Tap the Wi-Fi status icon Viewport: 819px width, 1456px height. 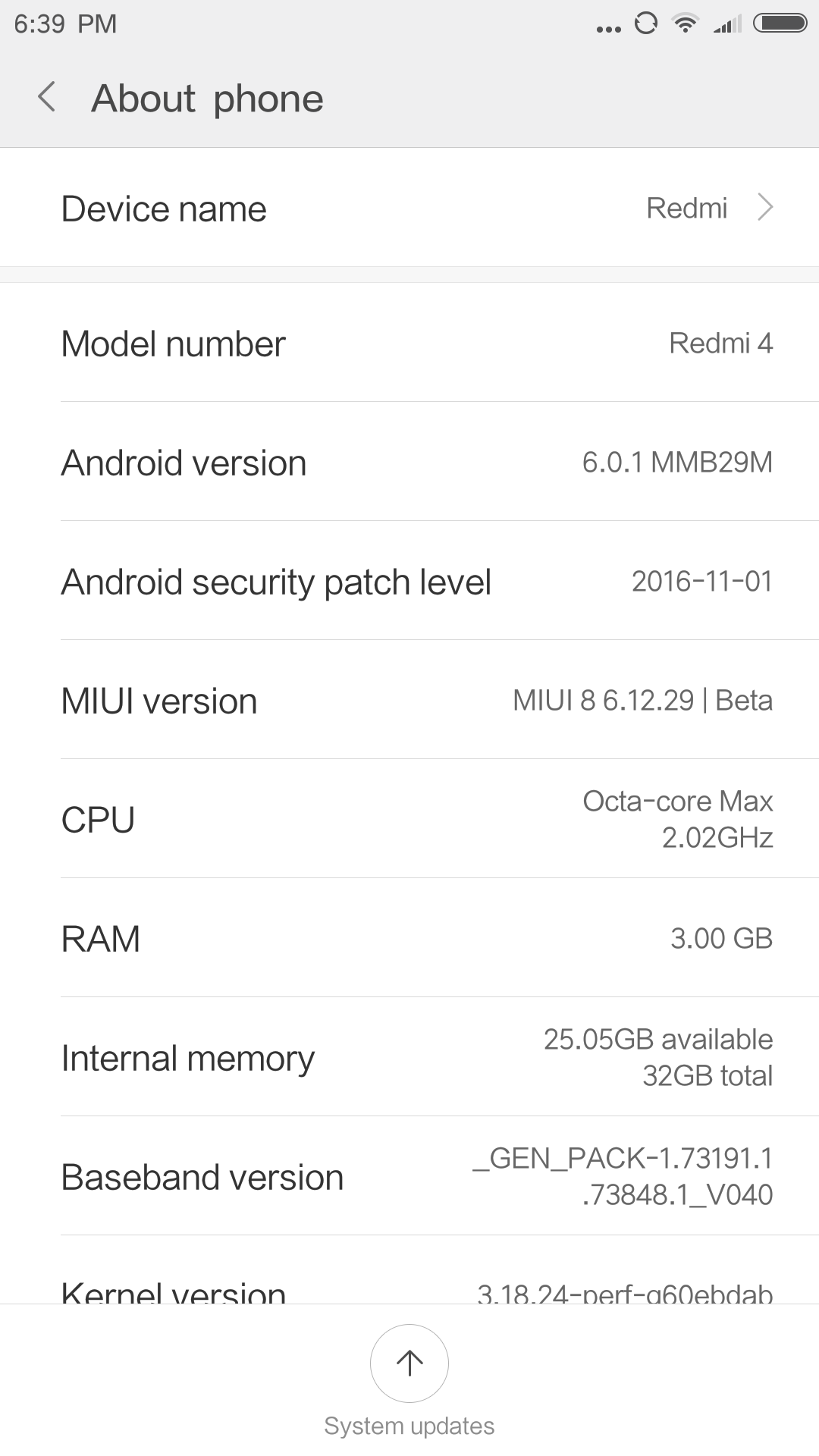point(686,24)
